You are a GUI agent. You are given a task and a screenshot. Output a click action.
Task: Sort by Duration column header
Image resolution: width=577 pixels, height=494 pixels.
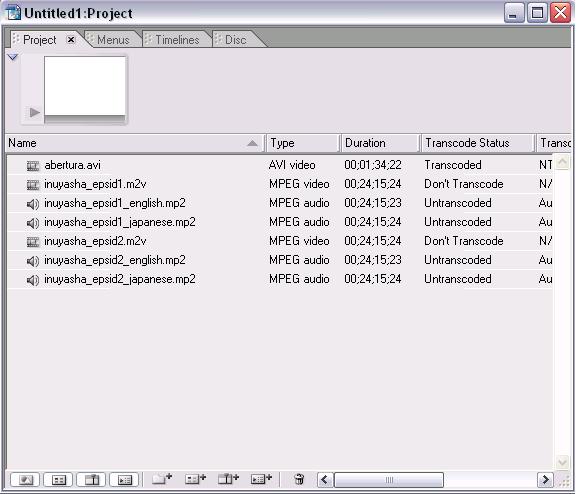379,143
